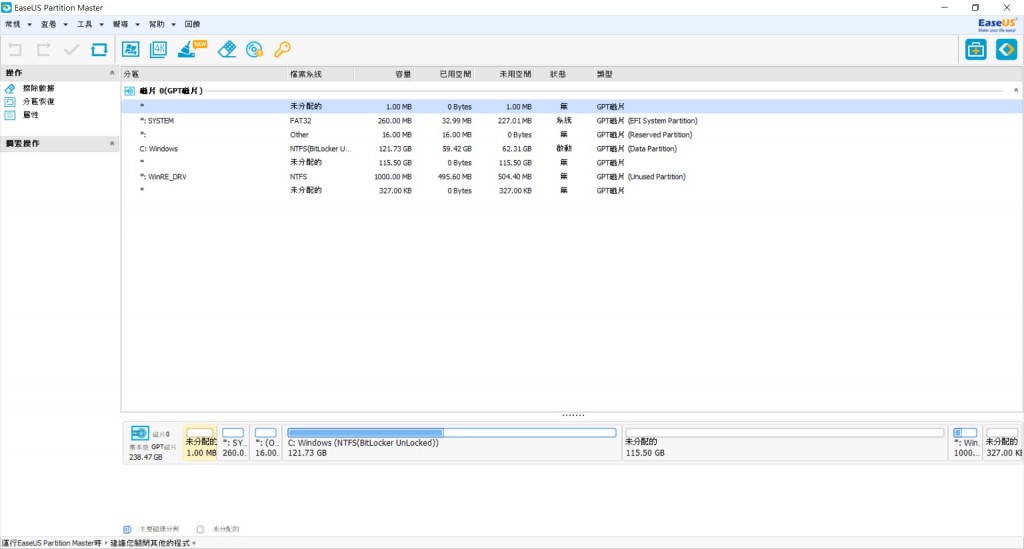Image resolution: width=1024 pixels, height=549 pixels.
Task: Click the splitter dots above disk map
Action: click(x=573, y=415)
